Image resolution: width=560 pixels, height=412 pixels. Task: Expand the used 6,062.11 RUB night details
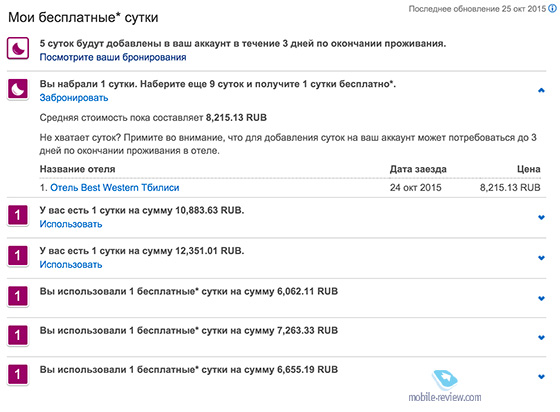click(x=541, y=298)
